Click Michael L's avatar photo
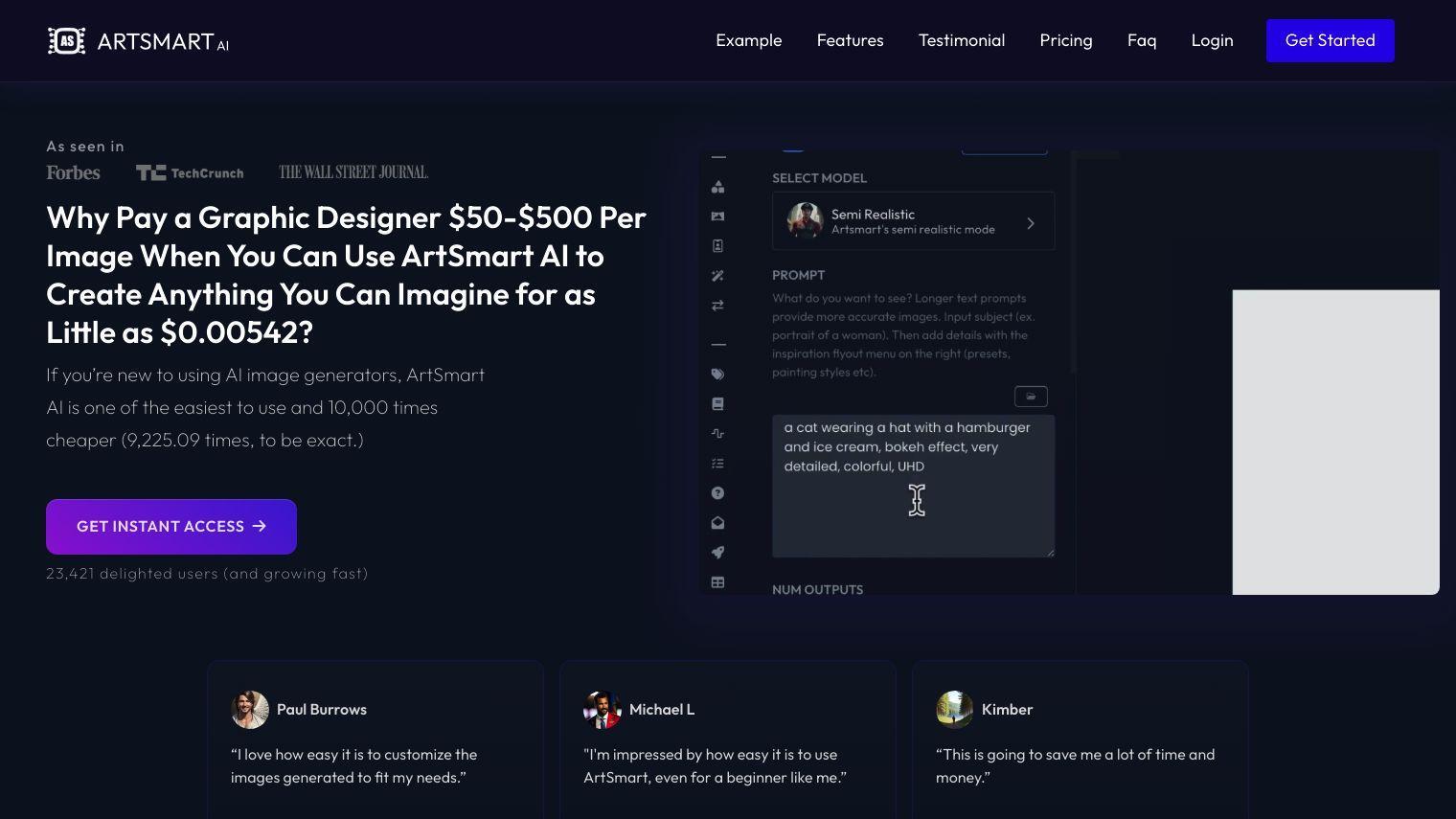The width and height of the screenshot is (1456, 819). (x=603, y=710)
